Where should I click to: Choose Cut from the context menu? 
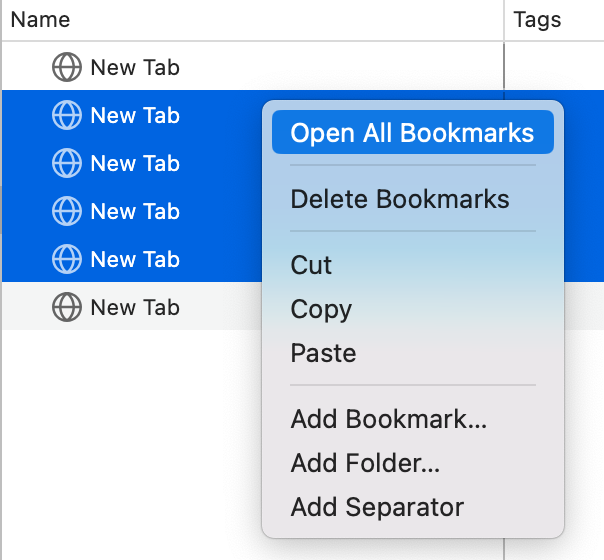coord(311,265)
